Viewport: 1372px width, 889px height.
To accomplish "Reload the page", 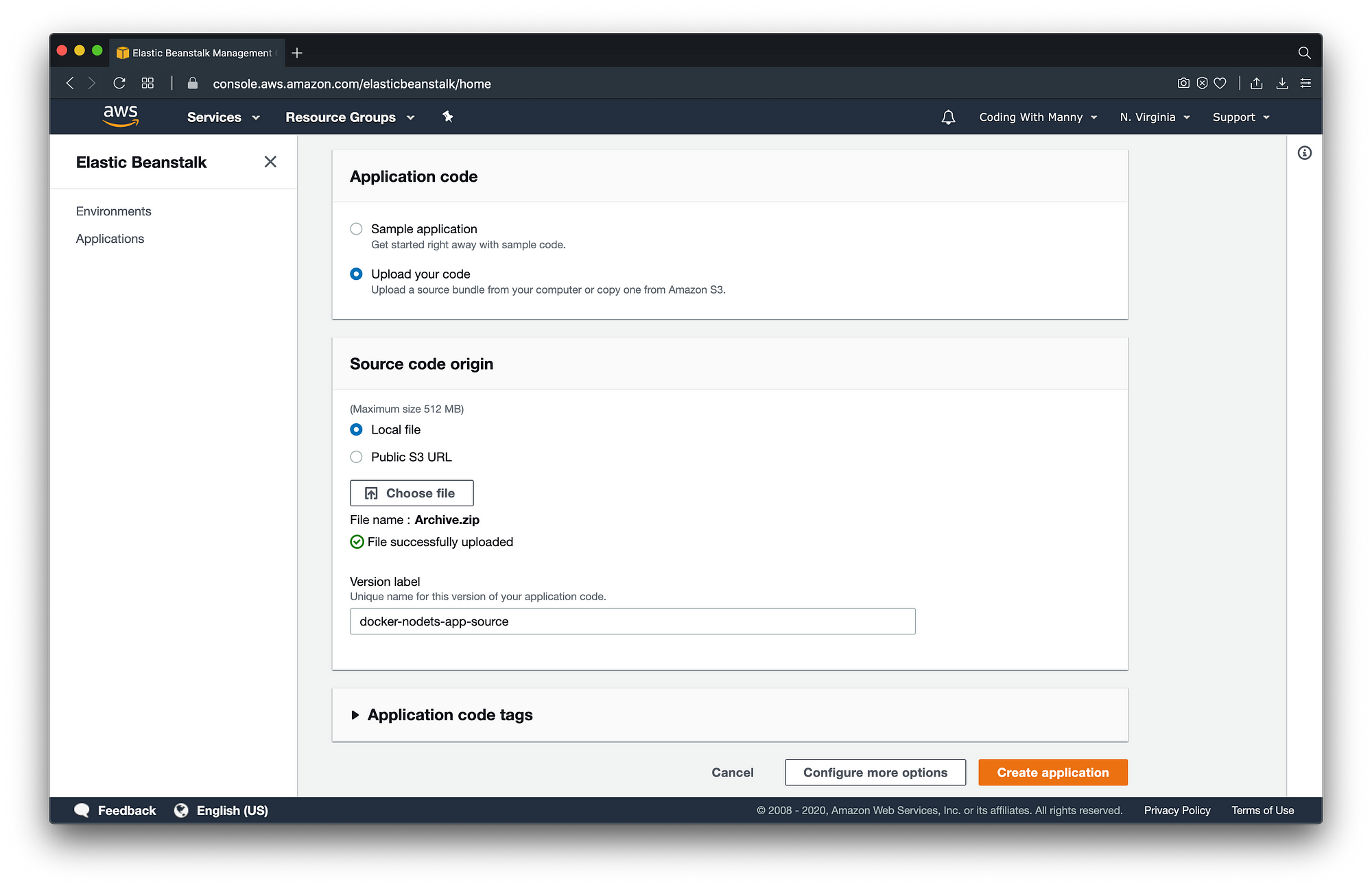I will click(x=119, y=83).
